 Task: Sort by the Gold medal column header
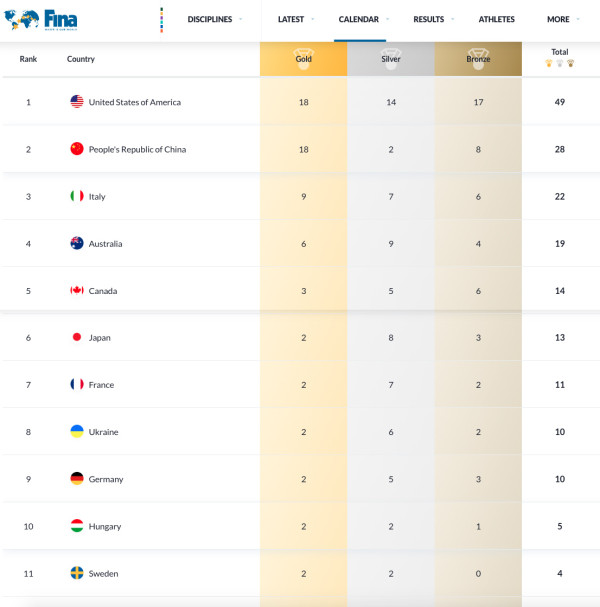tap(303, 59)
